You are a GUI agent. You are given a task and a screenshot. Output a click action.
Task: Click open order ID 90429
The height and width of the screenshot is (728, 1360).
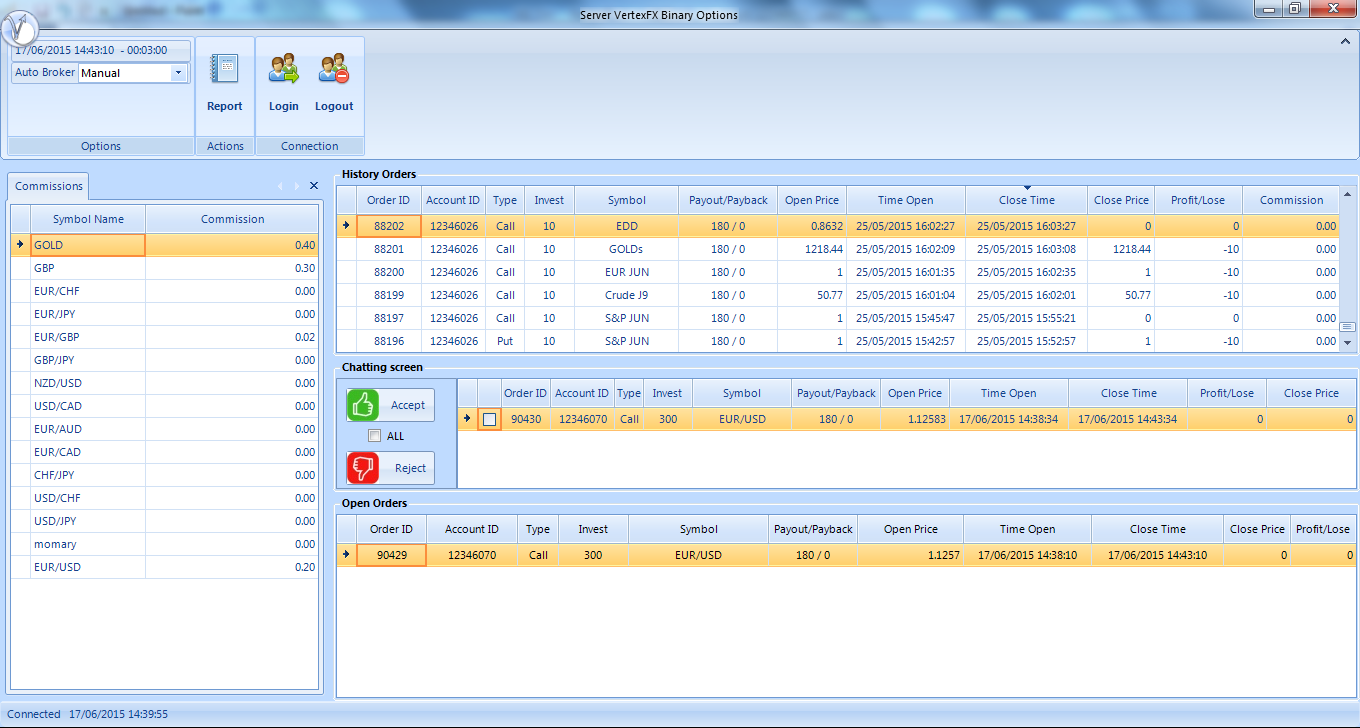point(392,555)
